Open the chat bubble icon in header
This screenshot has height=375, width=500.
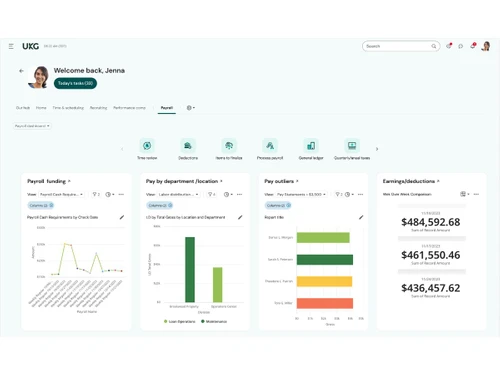coord(461,46)
